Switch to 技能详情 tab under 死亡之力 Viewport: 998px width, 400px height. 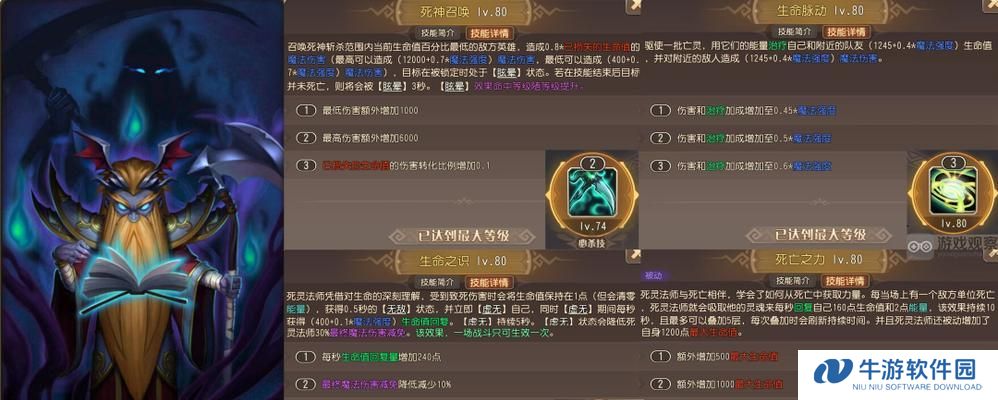point(846,282)
